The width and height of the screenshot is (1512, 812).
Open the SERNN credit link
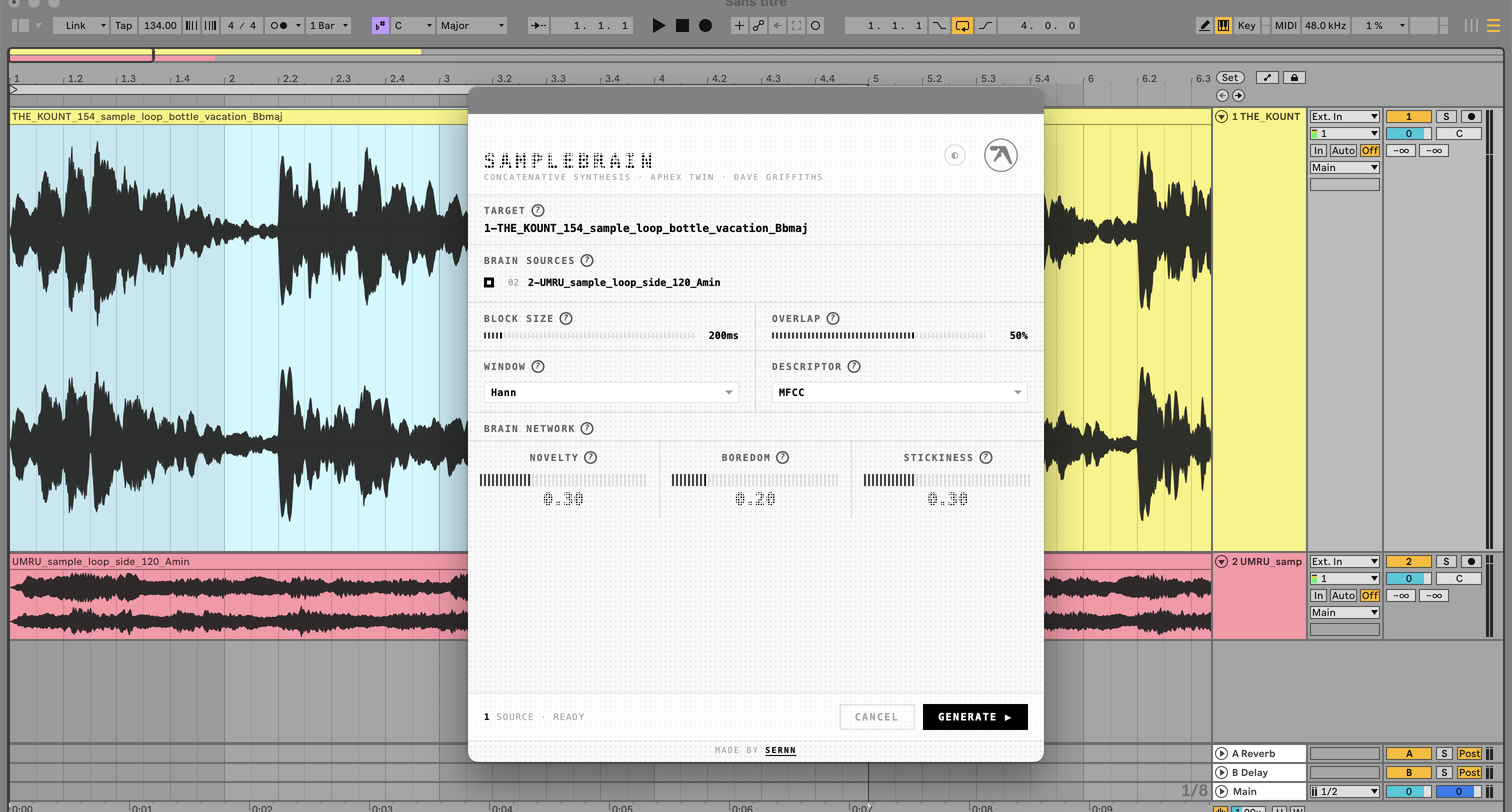click(x=781, y=750)
